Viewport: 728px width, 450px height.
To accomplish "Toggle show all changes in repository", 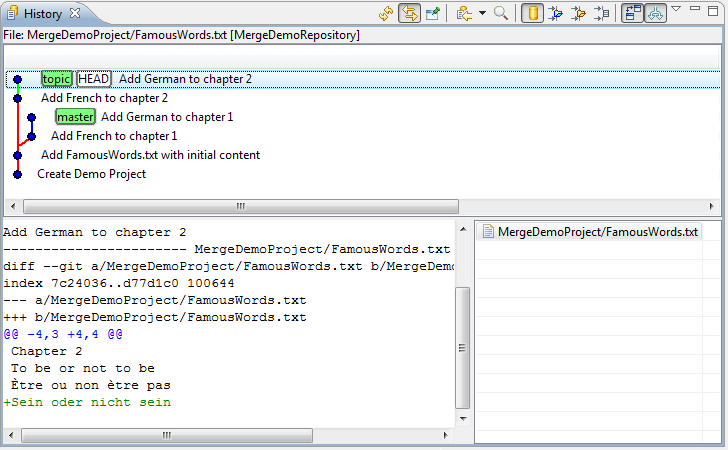I will tap(533, 13).
